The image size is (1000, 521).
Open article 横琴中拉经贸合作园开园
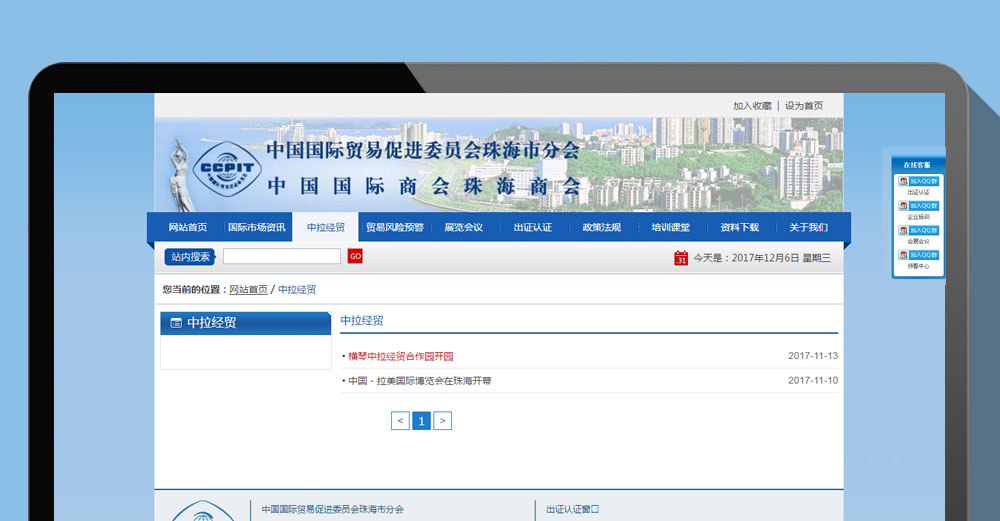pos(401,356)
